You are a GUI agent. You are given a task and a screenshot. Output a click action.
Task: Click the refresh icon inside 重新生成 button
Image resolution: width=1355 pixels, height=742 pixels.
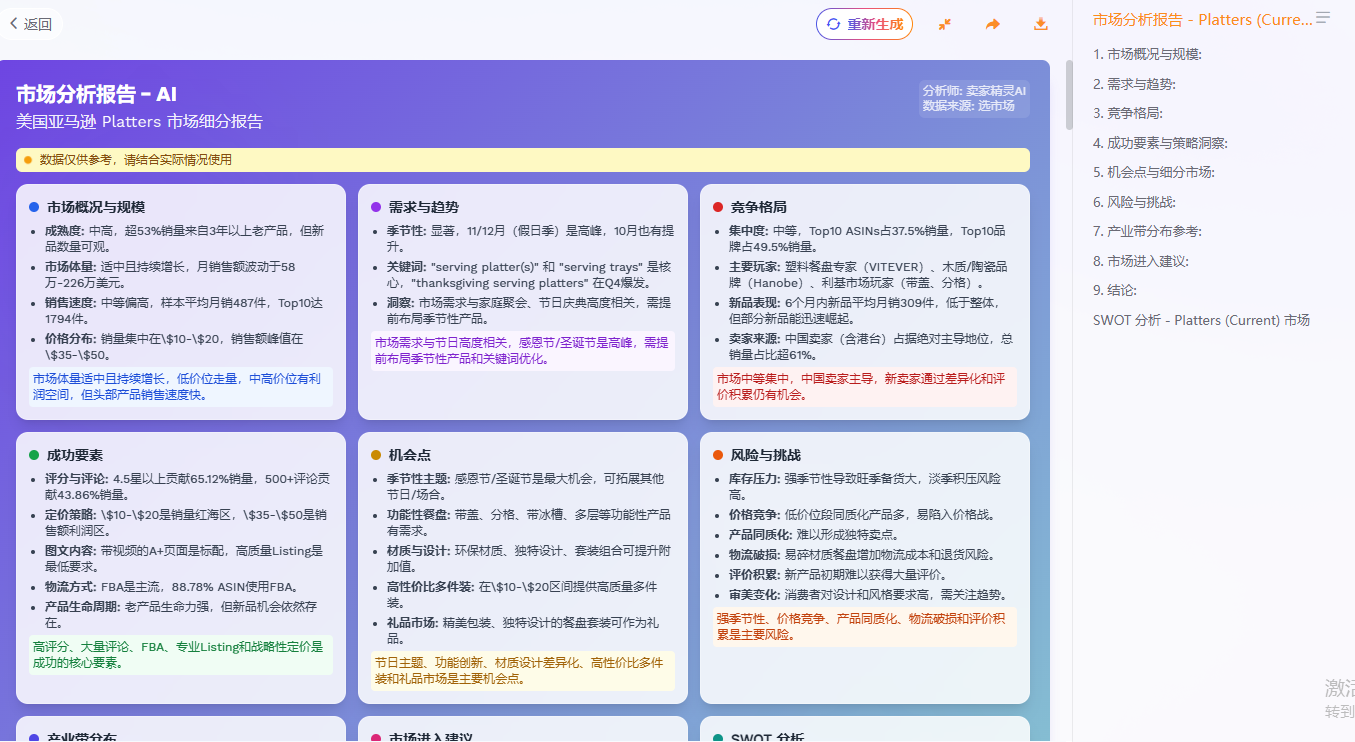coord(831,24)
